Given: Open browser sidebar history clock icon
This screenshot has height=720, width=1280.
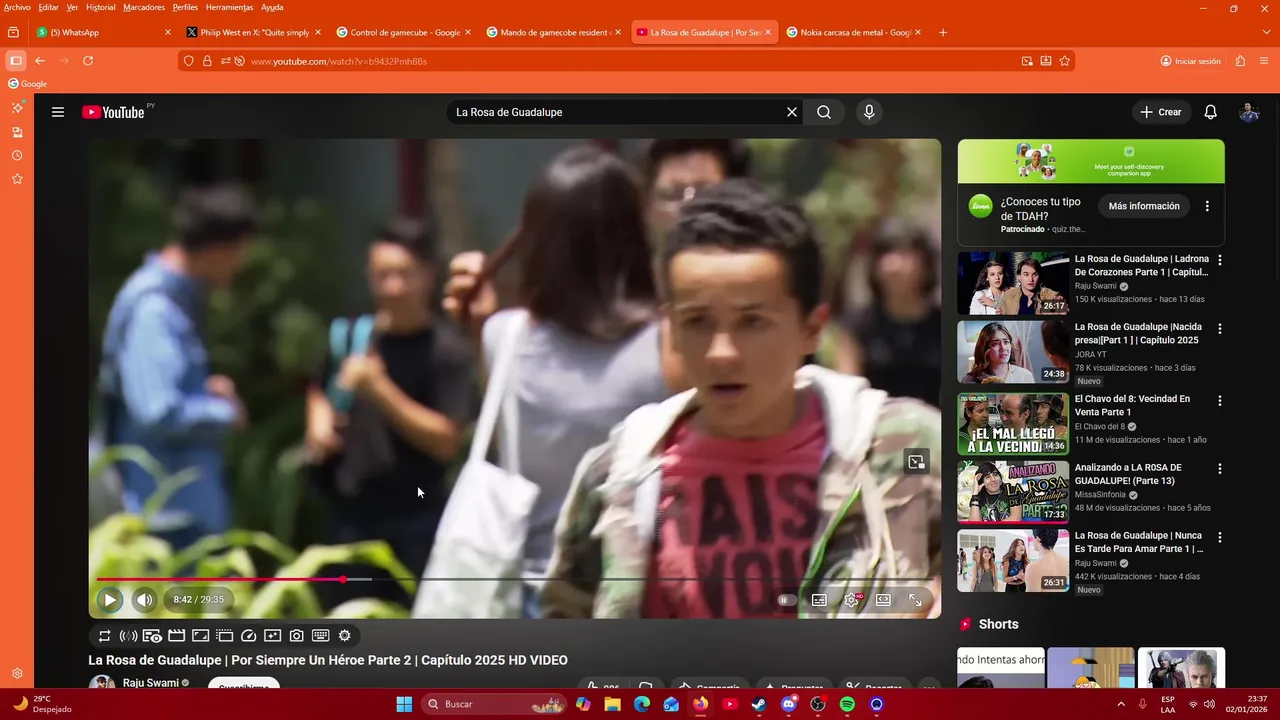Looking at the screenshot, I should tap(17, 156).
